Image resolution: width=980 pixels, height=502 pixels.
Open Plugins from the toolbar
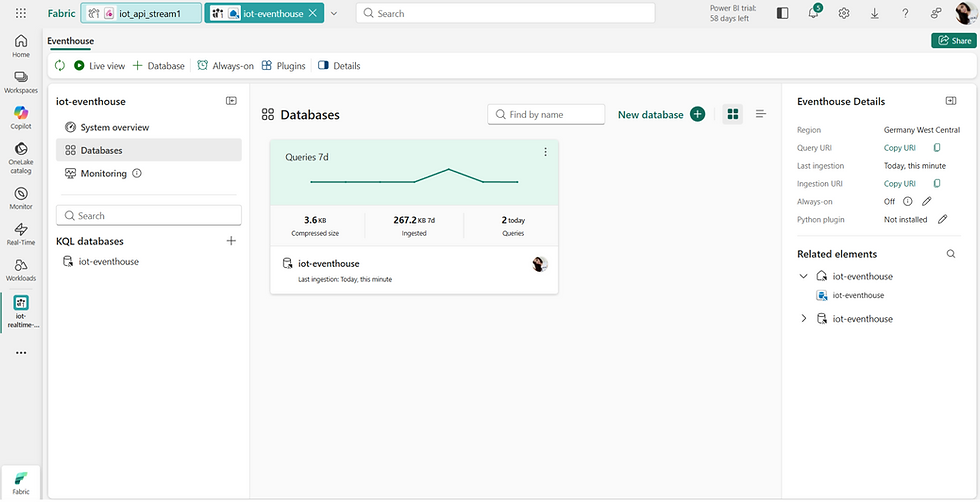pyautogui.click(x=283, y=66)
